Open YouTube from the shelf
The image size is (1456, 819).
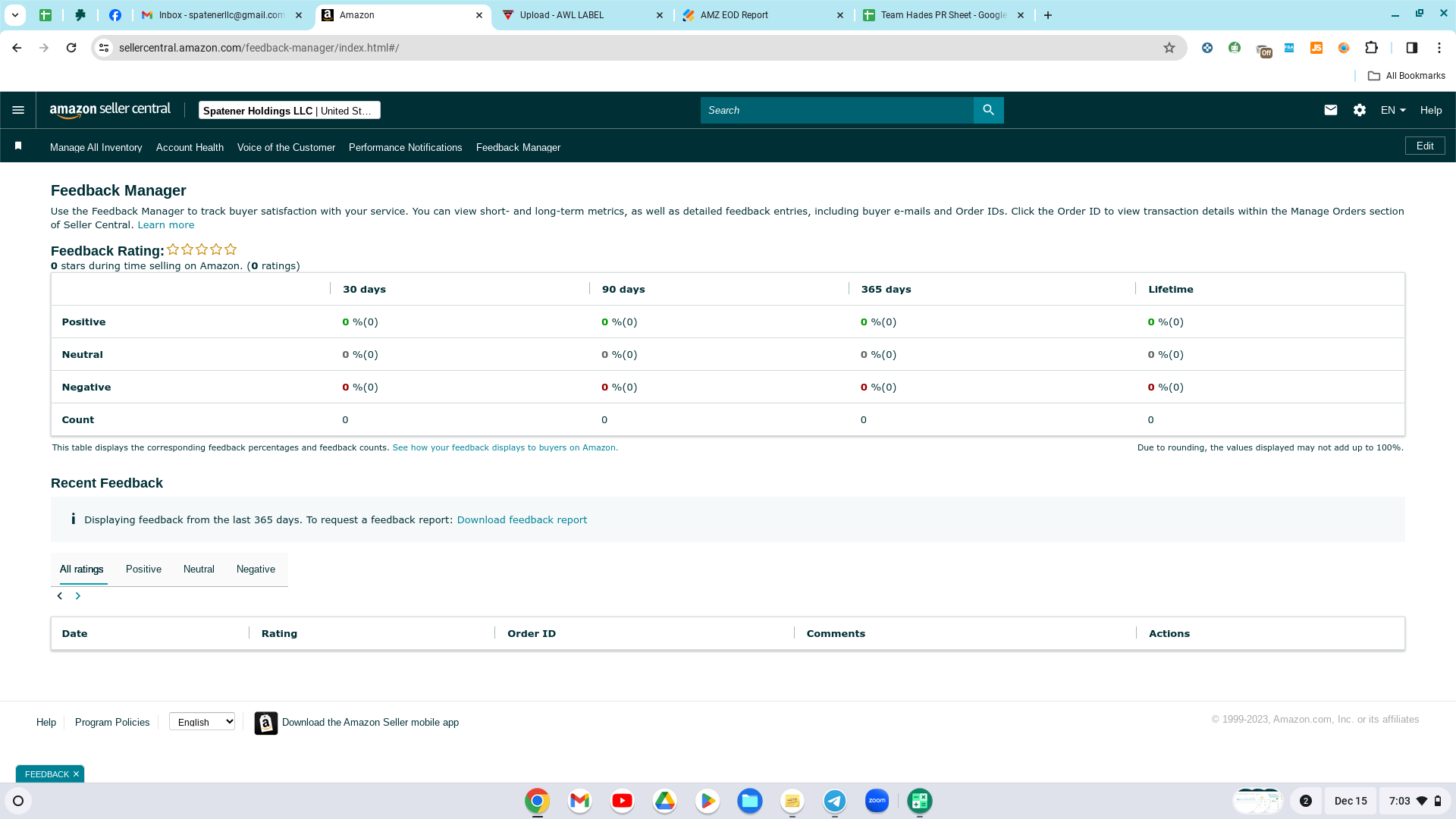coord(622,801)
